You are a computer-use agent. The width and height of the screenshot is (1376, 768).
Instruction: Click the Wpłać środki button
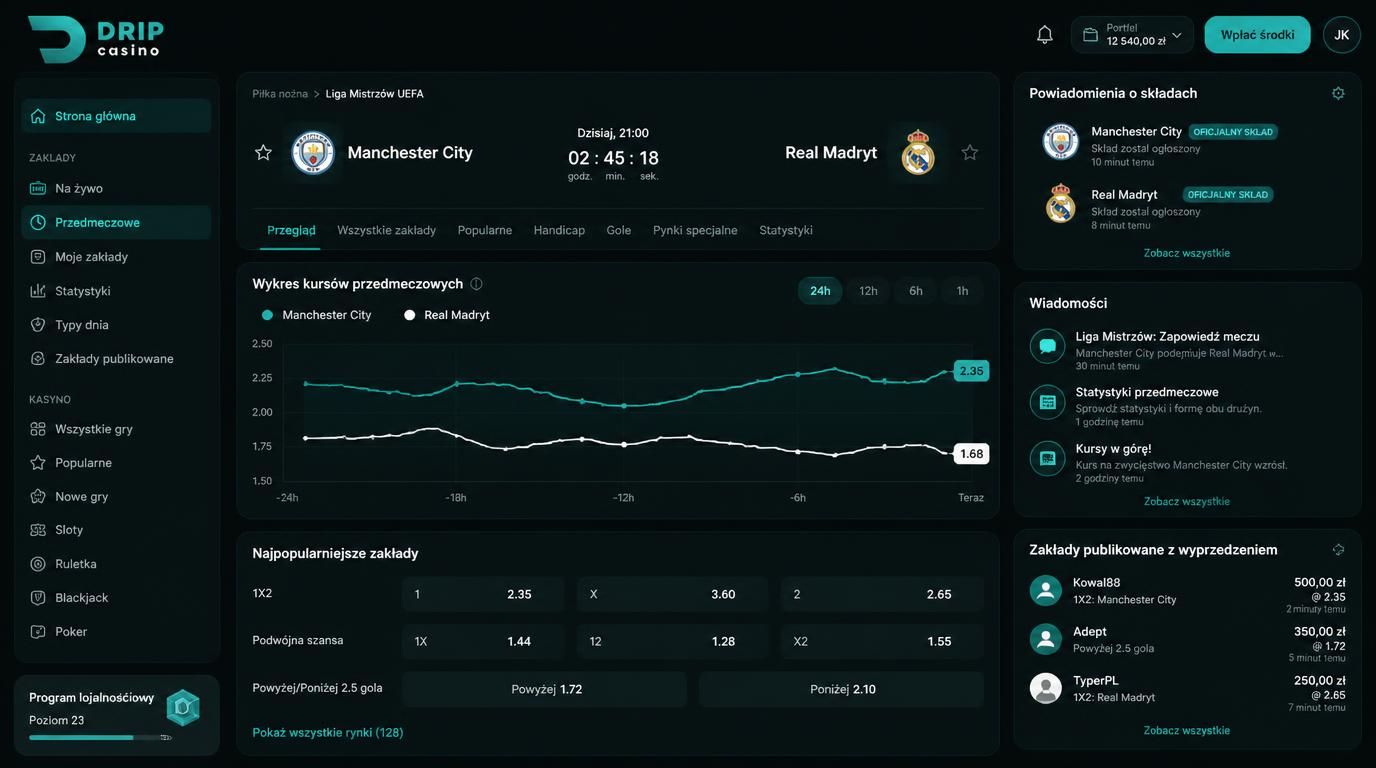pos(1257,35)
